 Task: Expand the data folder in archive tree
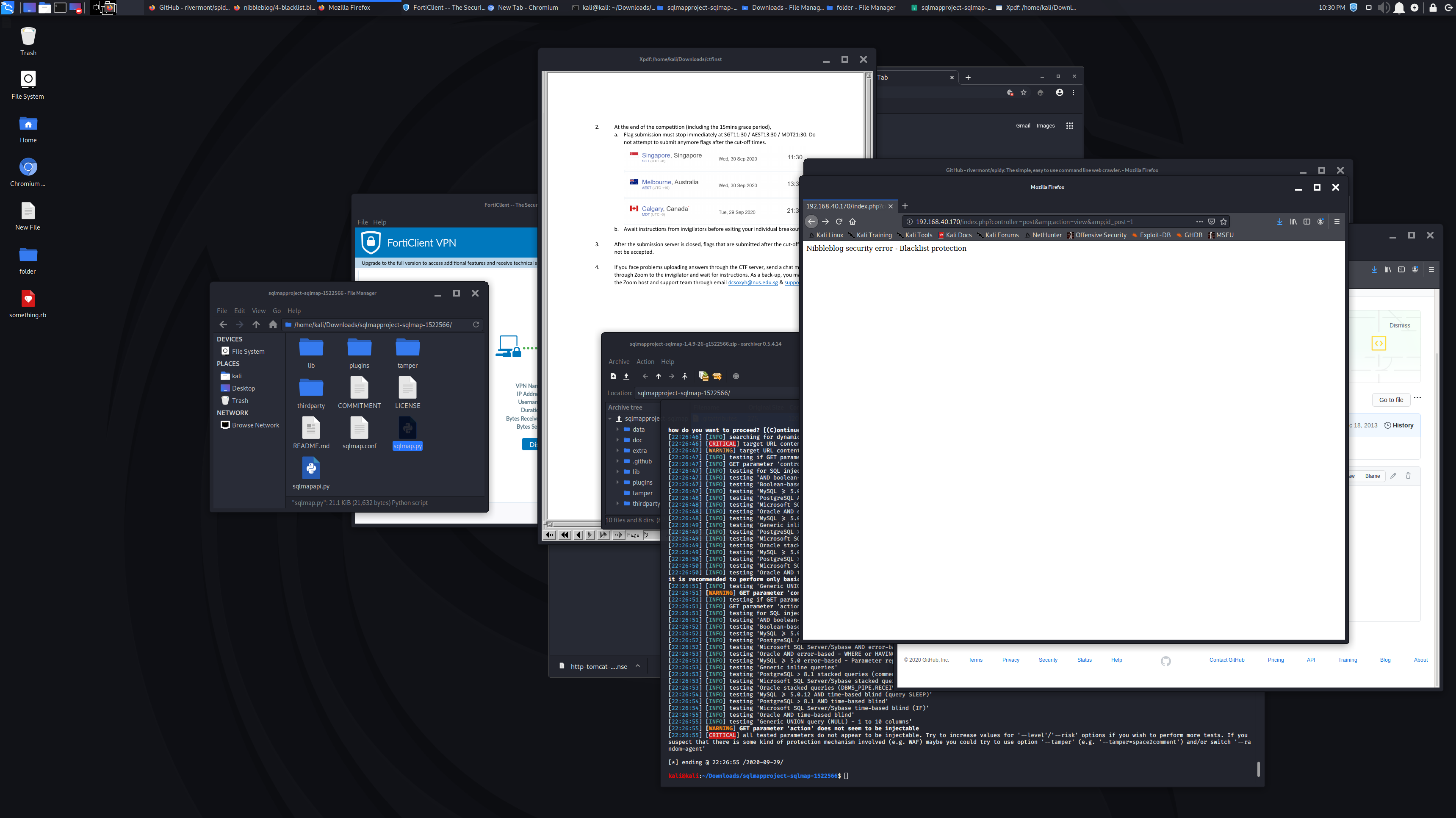[618, 430]
